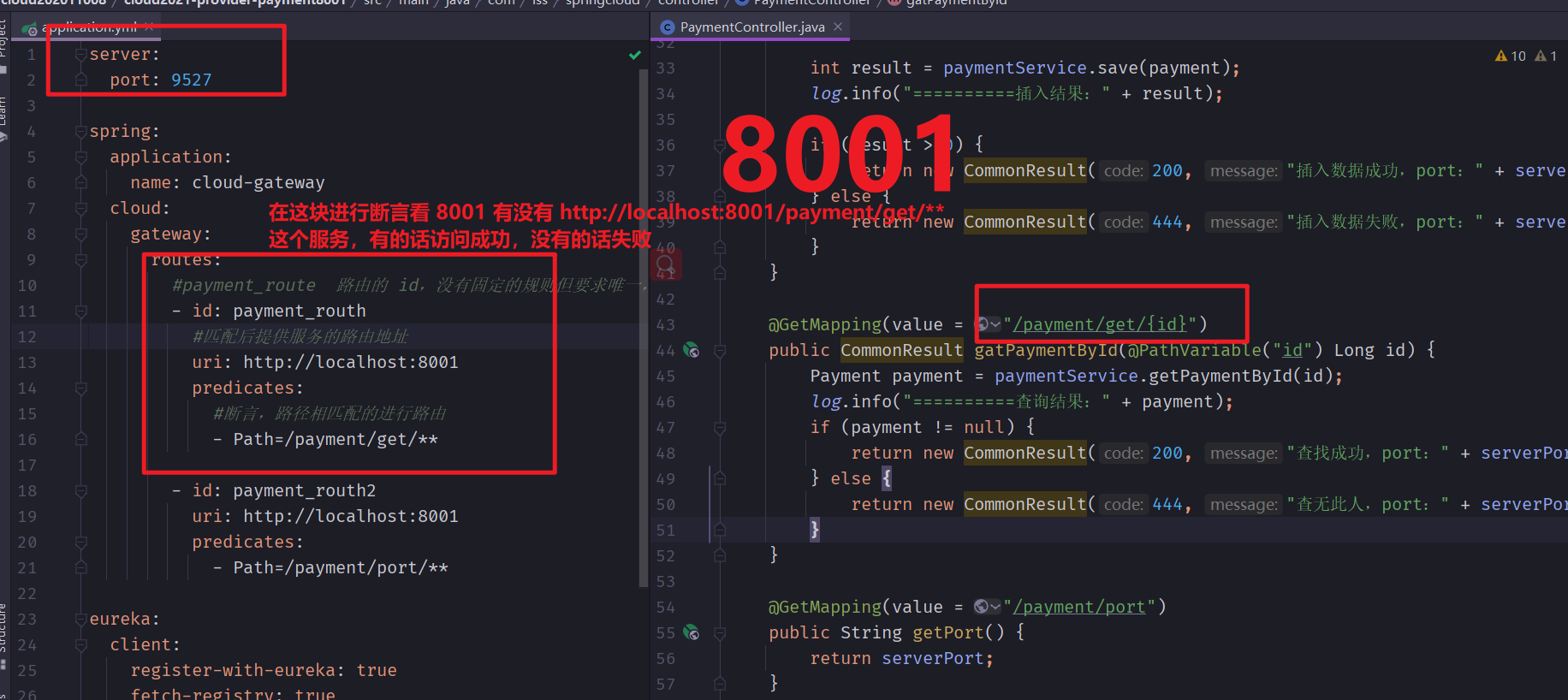Image resolution: width=1568 pixels, height=700 pixels.
Task: Click the endpoint gutter icon on line 55
Action: (x=691, y=632)
